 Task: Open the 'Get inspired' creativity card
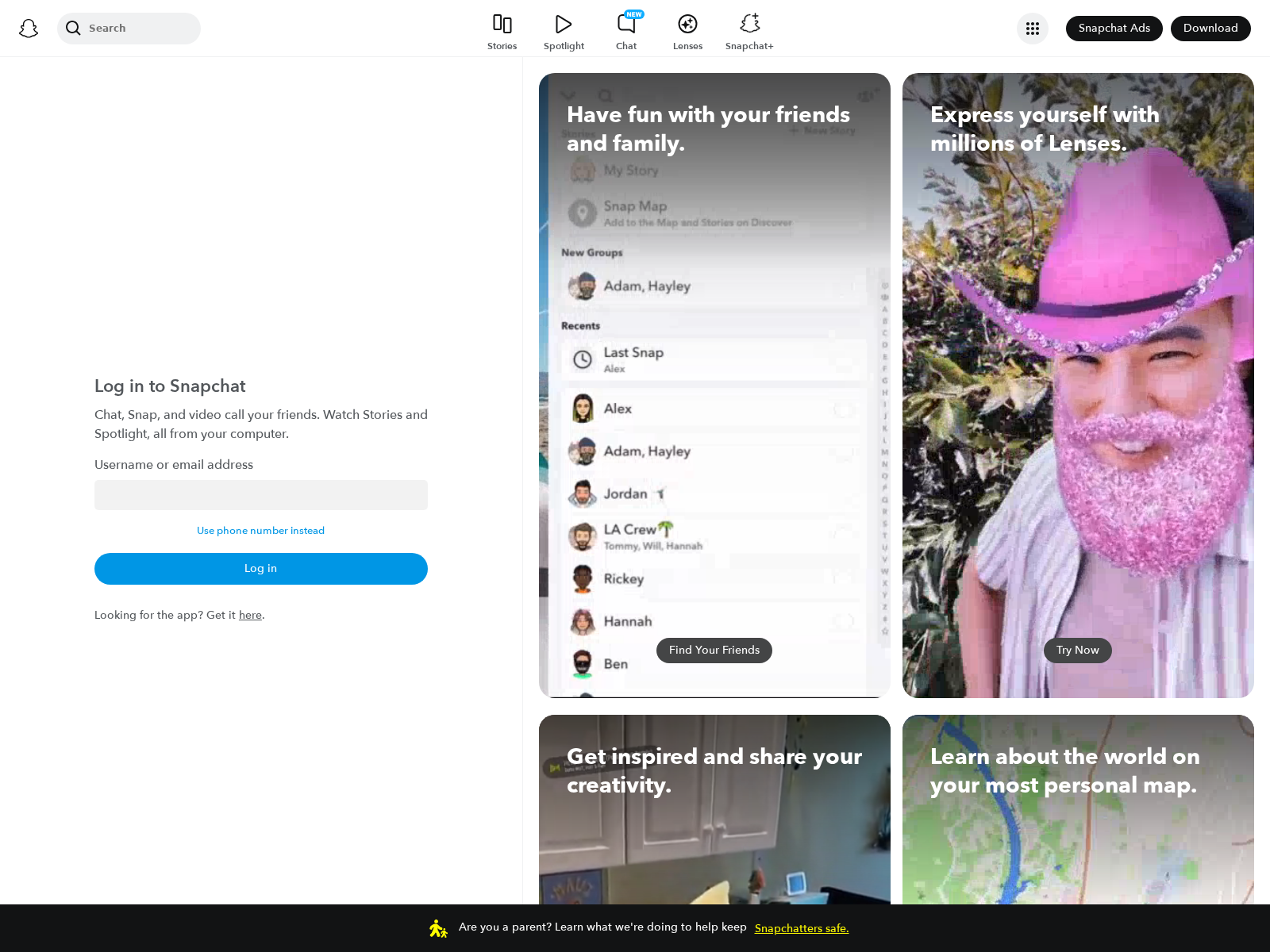714,825
